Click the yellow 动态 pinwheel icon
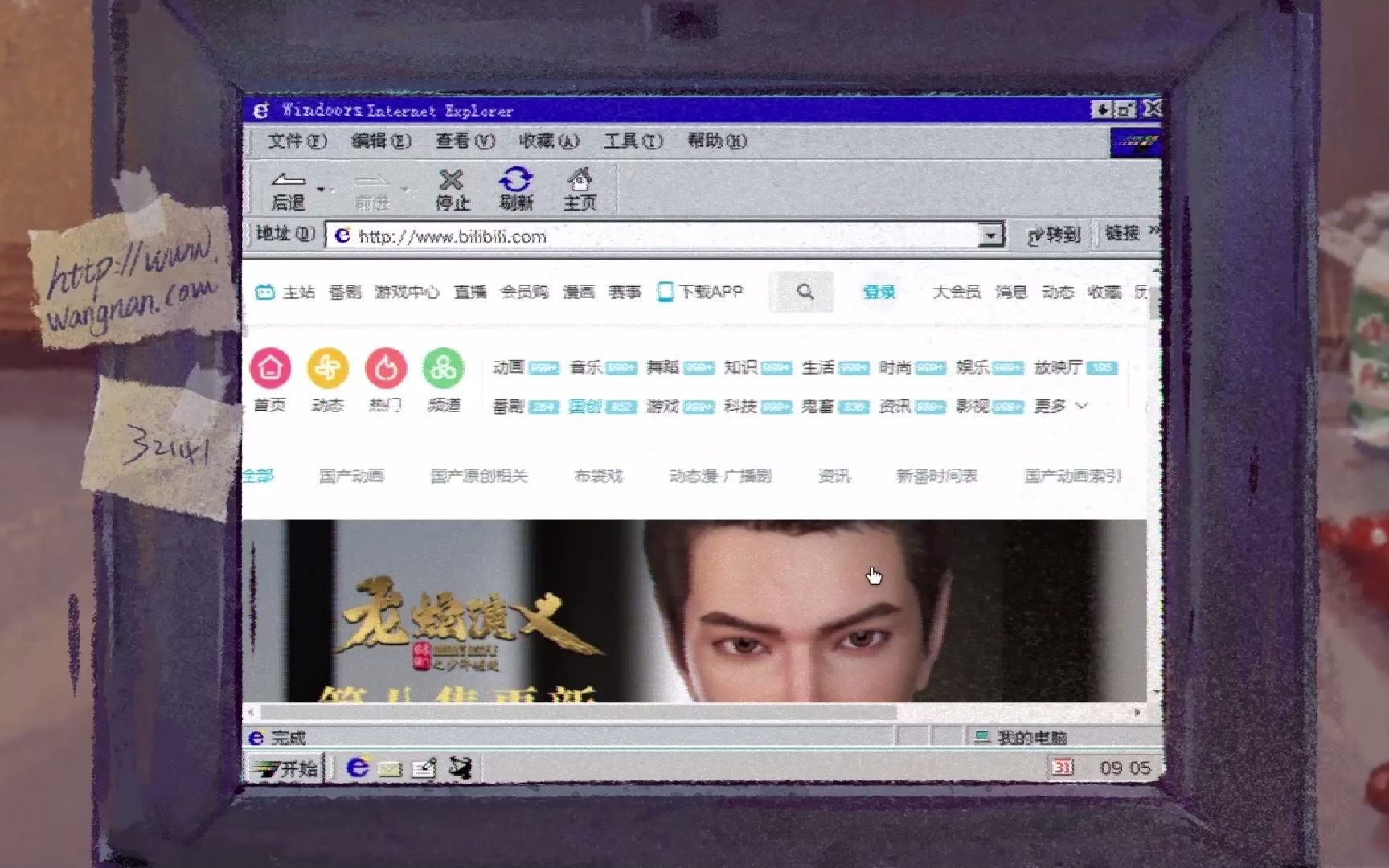The height and width of the screenshot is (868, 1389). click(328, 368)
